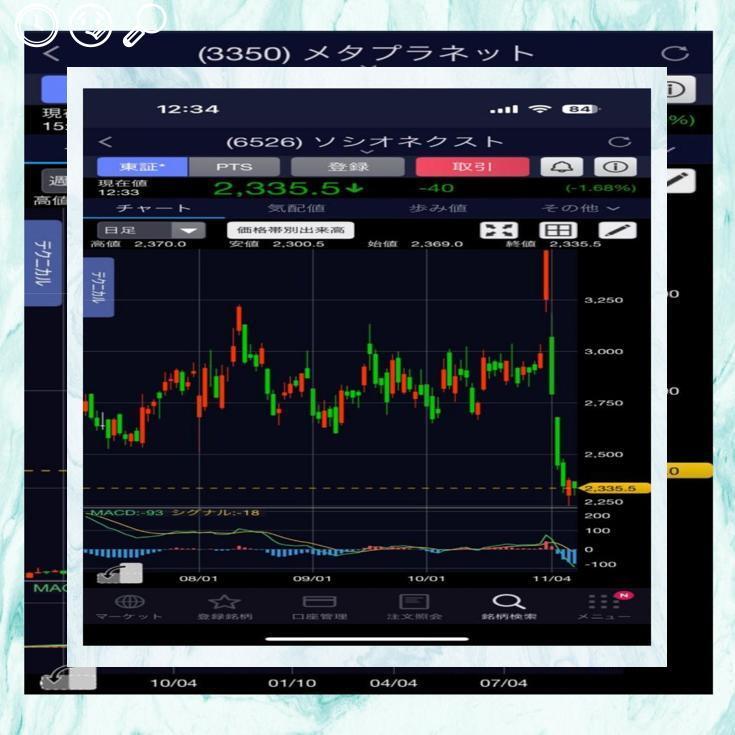The height and width of the screenshot is (735, 735).
Task: Open the 口座管理 tab
Action: (x=319, y=608)
